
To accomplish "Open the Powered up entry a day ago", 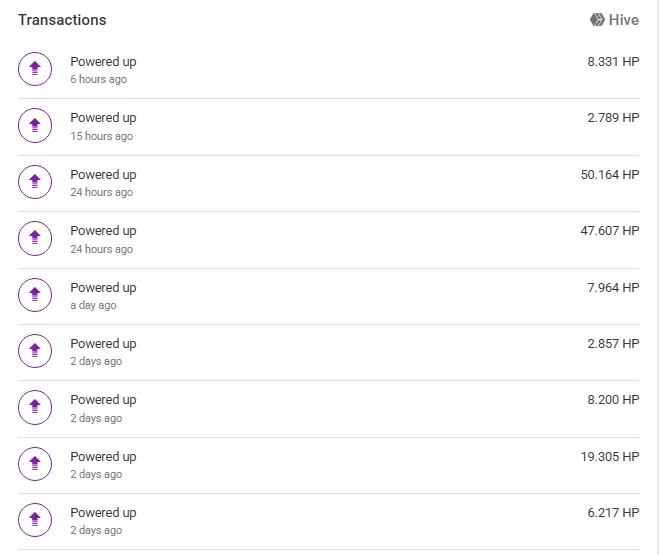I will tap(328, 296).
